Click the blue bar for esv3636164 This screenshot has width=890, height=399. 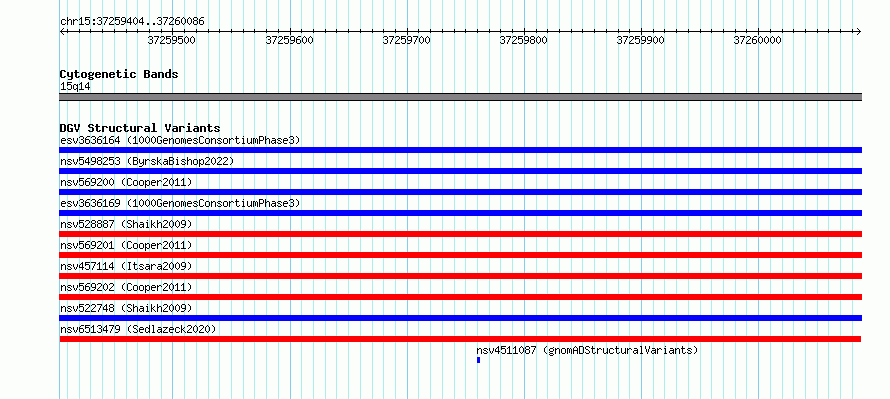click(x=460, y=150)
